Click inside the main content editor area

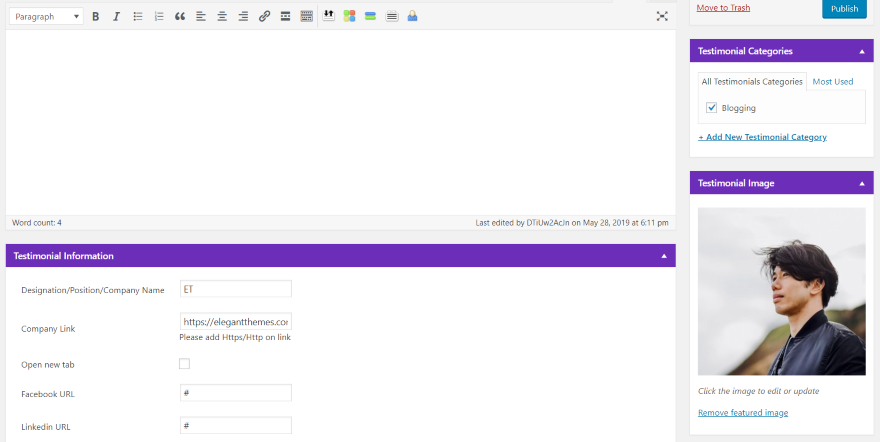[x=341, y=122]
